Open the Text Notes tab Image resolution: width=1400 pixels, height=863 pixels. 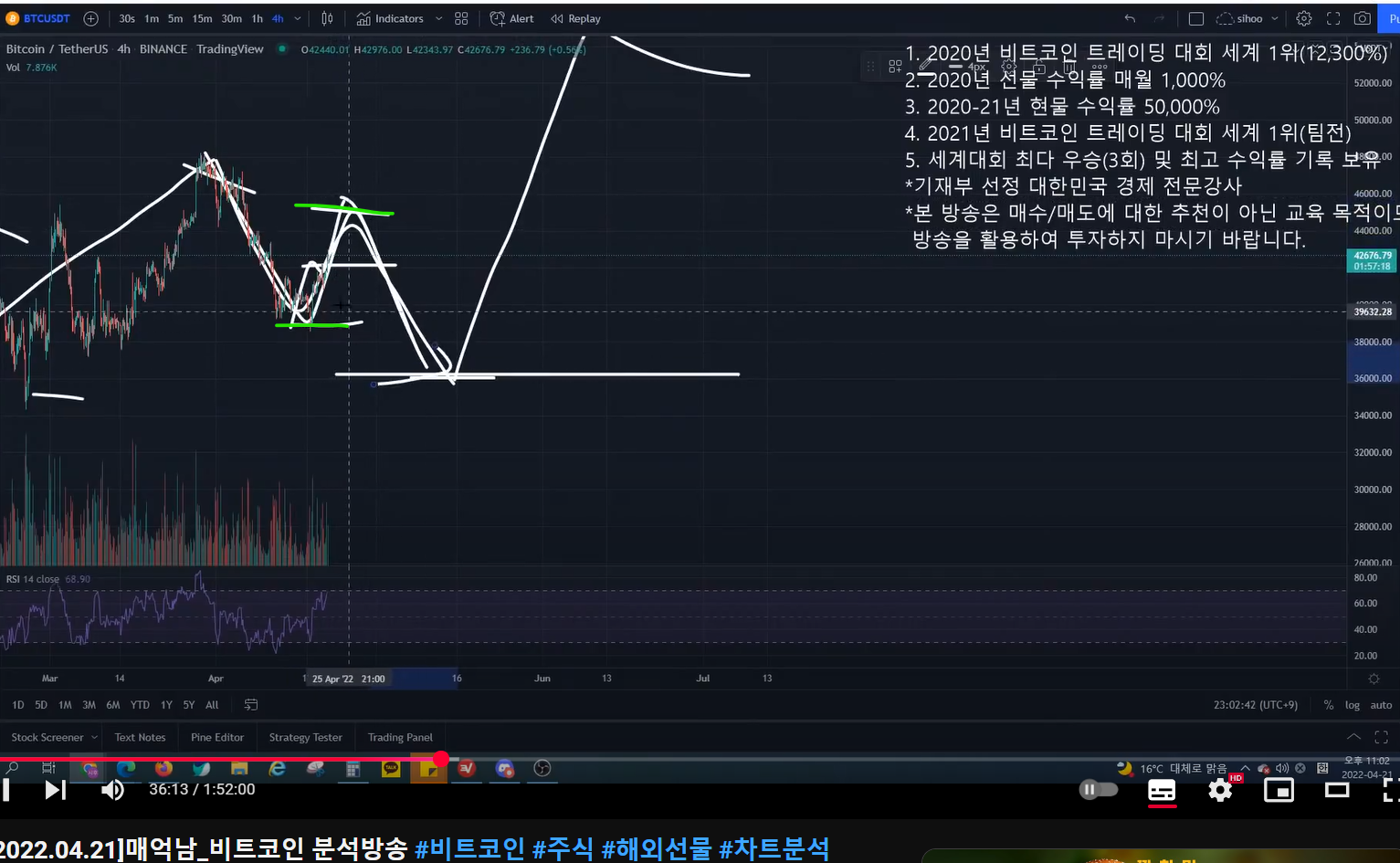point(141,737)
